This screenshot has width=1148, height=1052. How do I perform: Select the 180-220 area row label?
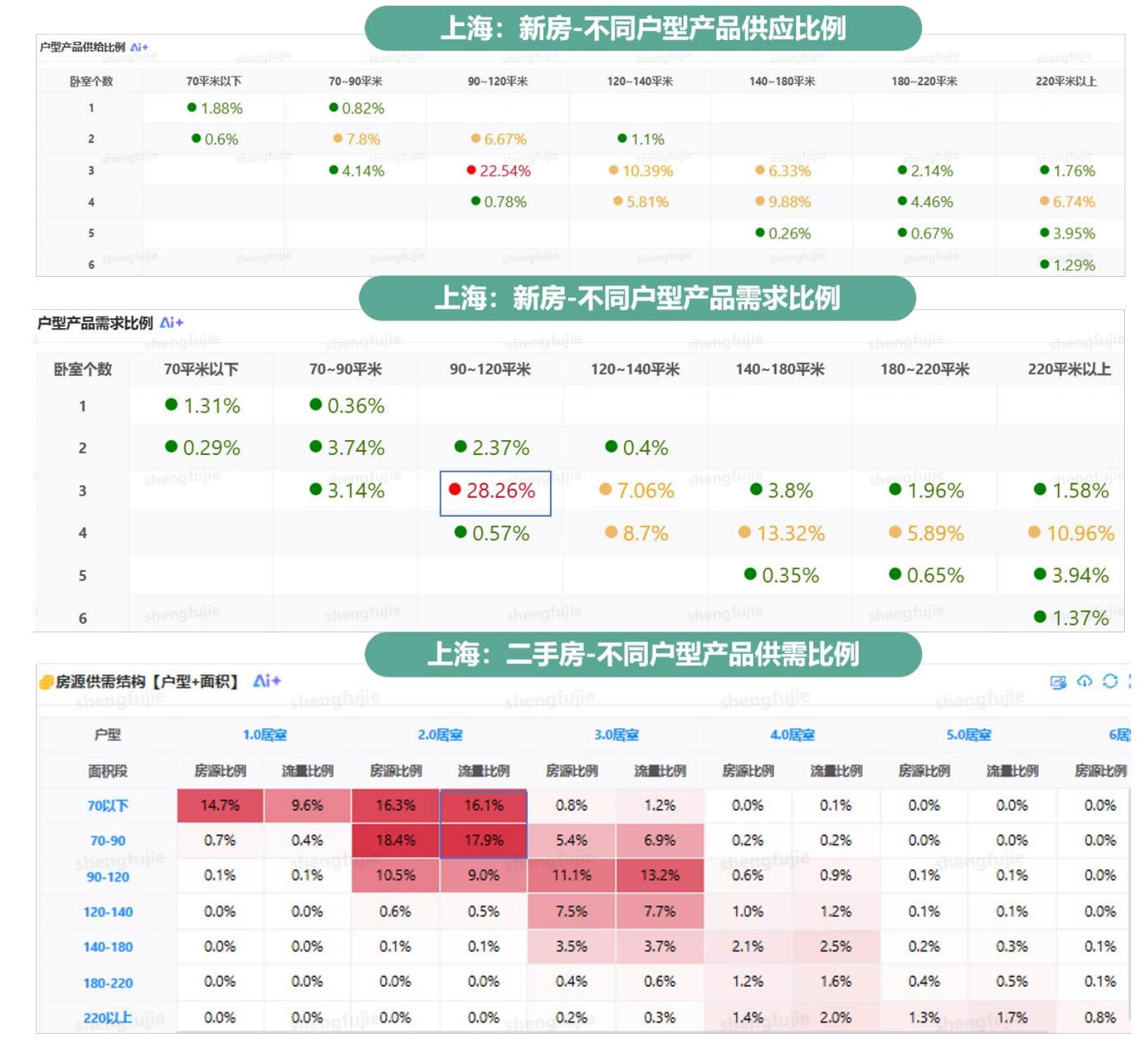coord(108,983)
